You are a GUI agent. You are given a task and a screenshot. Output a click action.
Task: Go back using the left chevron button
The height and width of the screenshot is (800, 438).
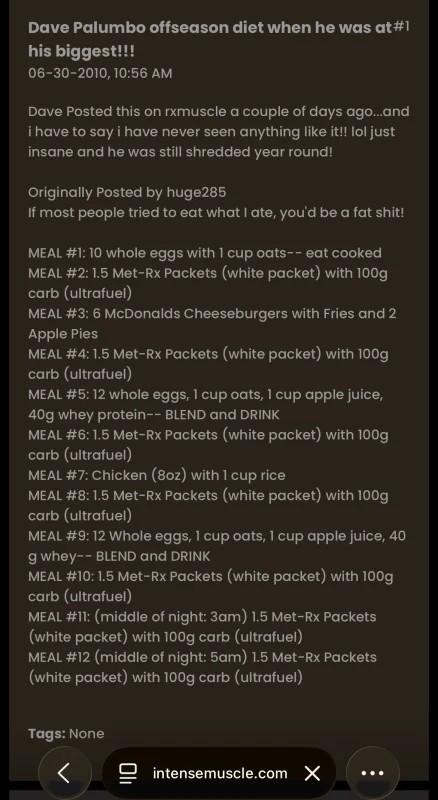coord(65,773)
